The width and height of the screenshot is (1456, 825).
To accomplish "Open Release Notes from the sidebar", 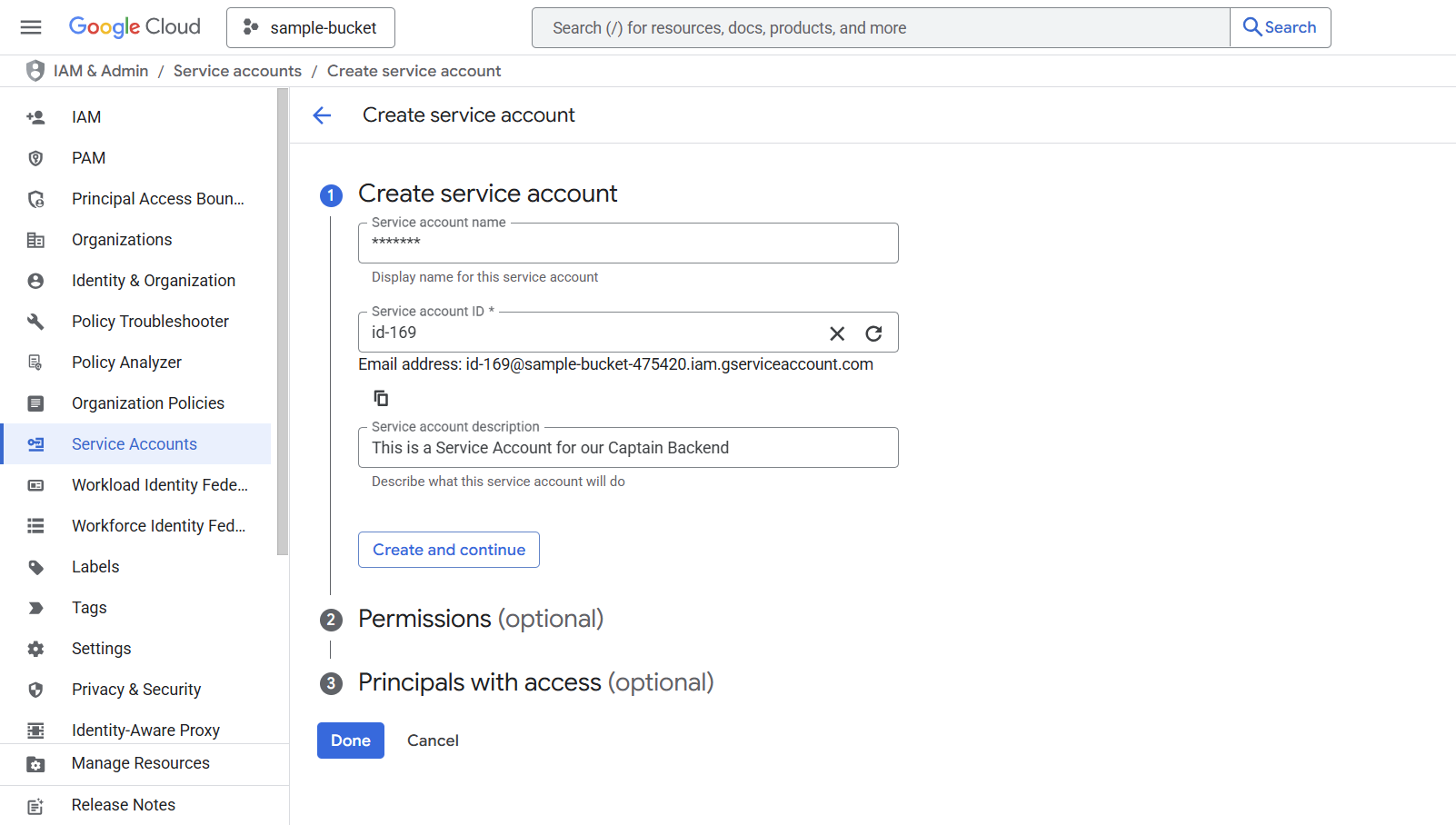I will [123, 804].
